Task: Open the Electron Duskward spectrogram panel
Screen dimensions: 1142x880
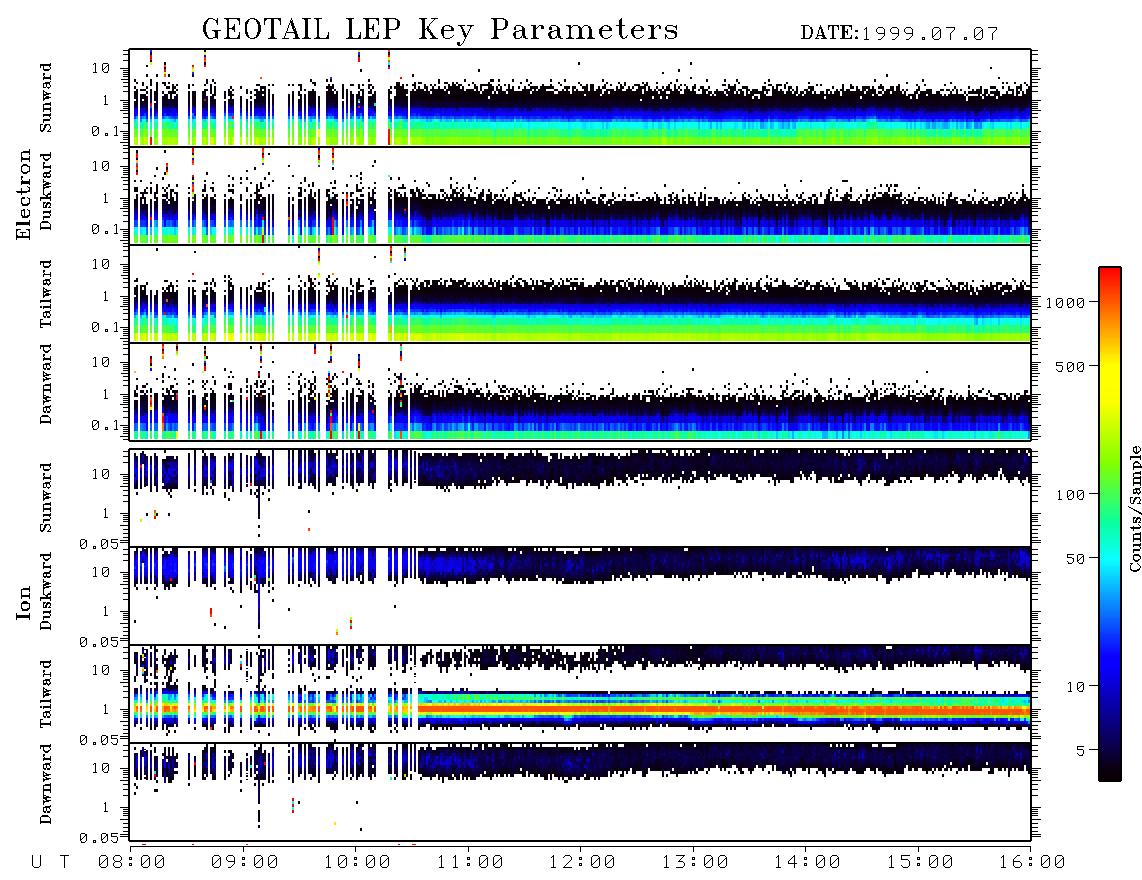Action: point(580,195)
